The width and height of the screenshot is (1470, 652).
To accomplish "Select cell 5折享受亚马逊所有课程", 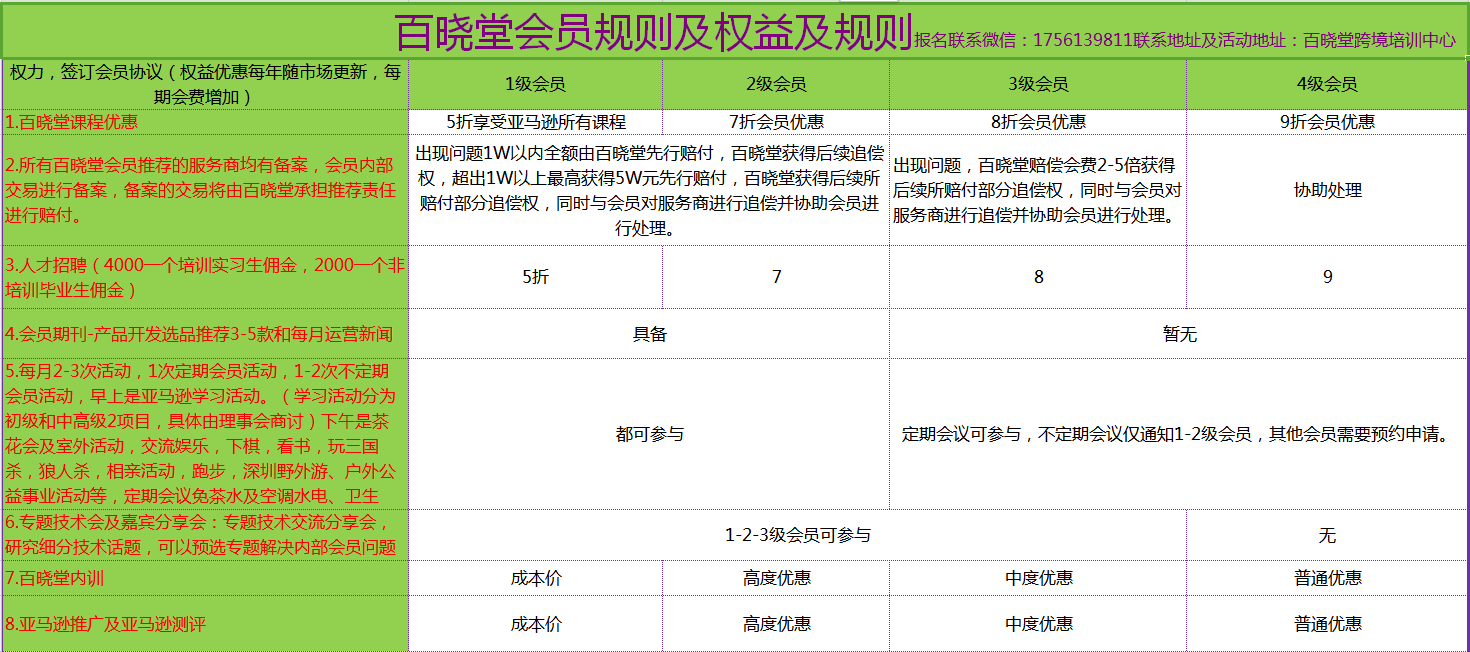I will point(535,122).
